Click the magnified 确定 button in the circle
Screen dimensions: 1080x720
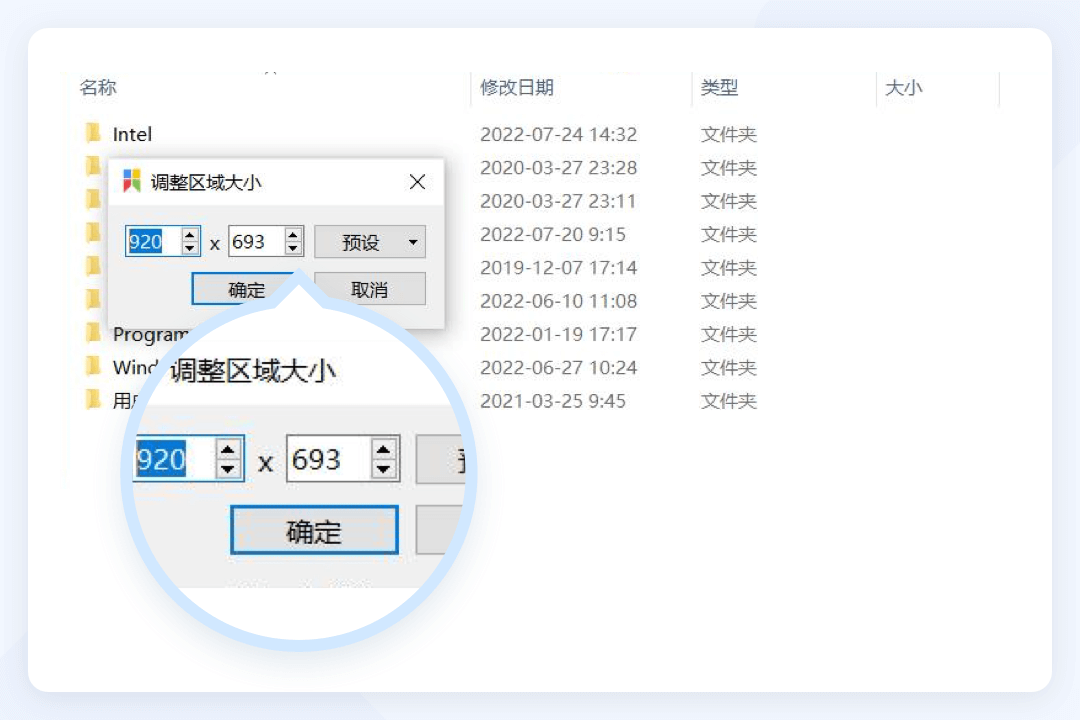314,531
